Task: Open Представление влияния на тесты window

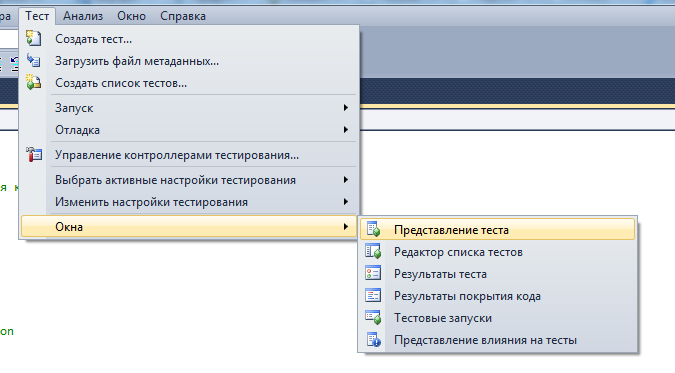Action: tap(497, 340)
